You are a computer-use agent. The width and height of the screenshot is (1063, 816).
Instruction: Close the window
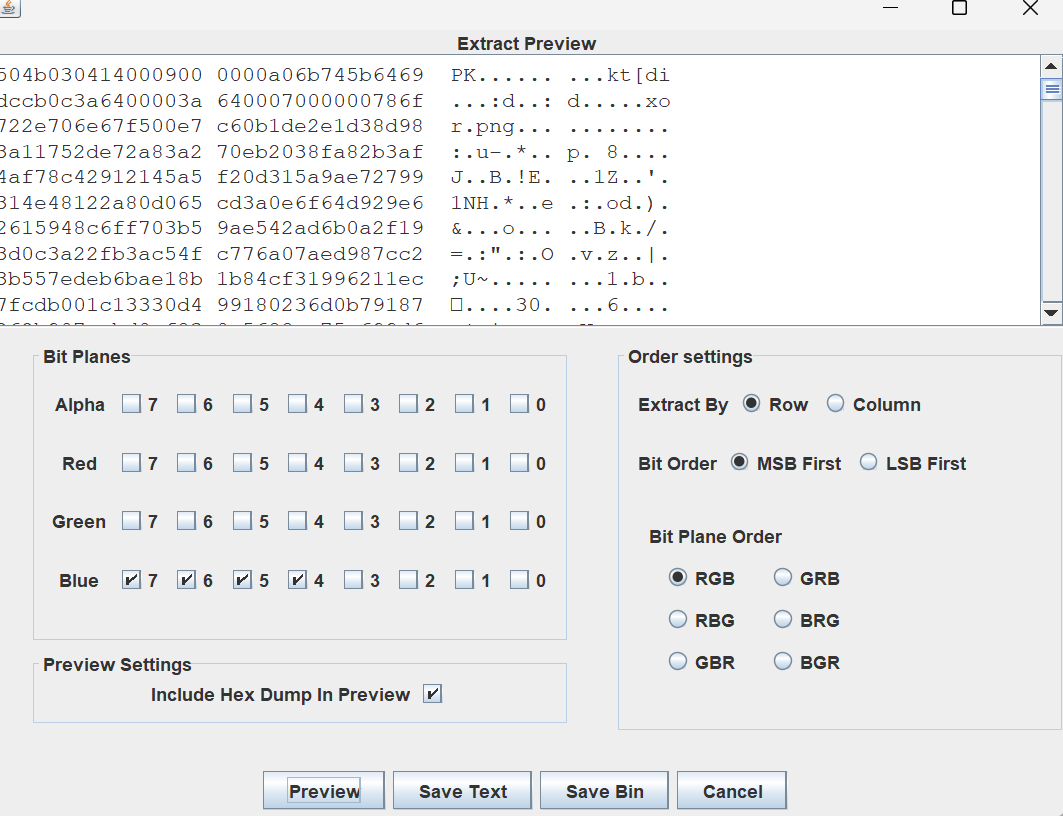point(1030,7)
